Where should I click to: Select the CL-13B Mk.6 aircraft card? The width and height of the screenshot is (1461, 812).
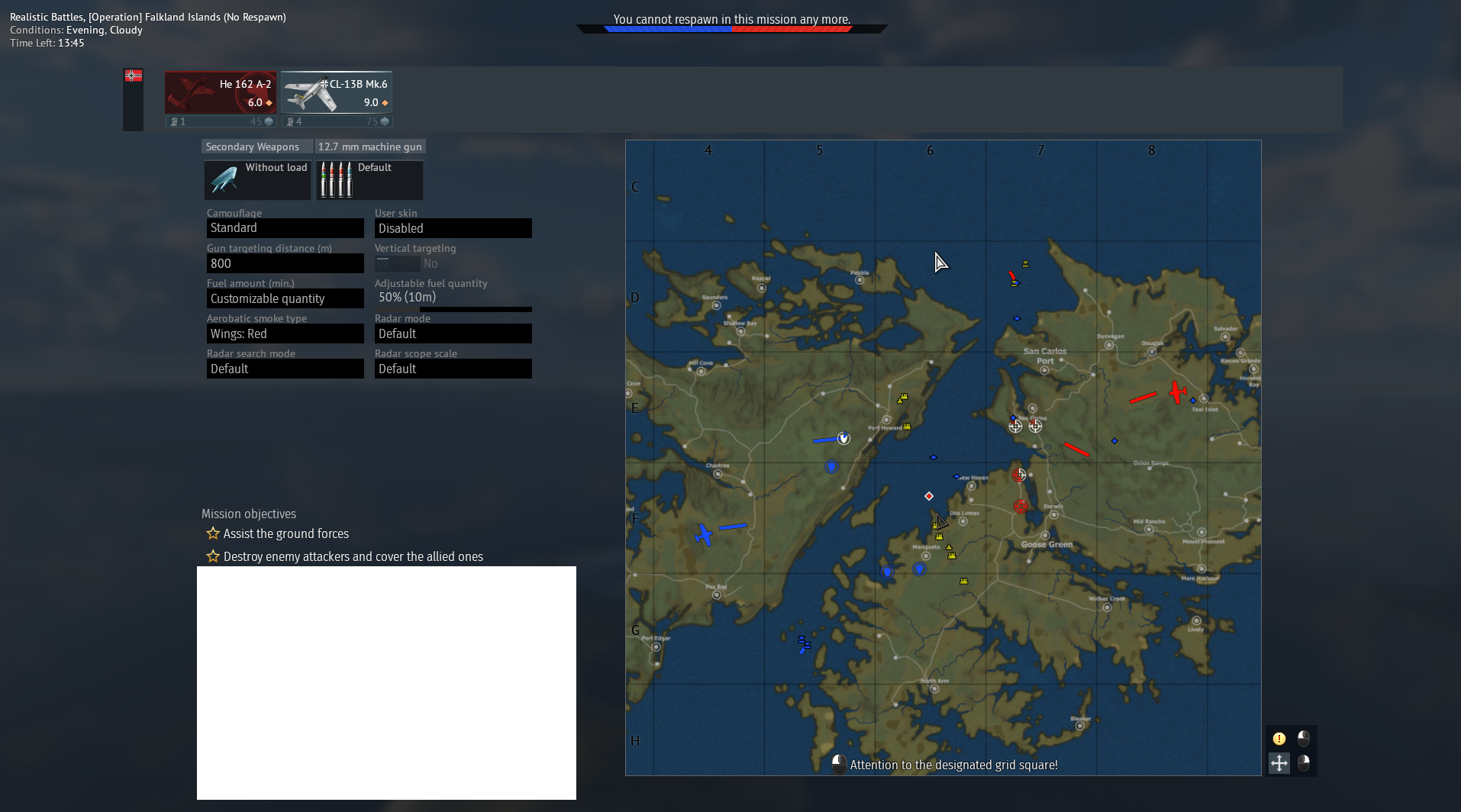click(337, 92)
